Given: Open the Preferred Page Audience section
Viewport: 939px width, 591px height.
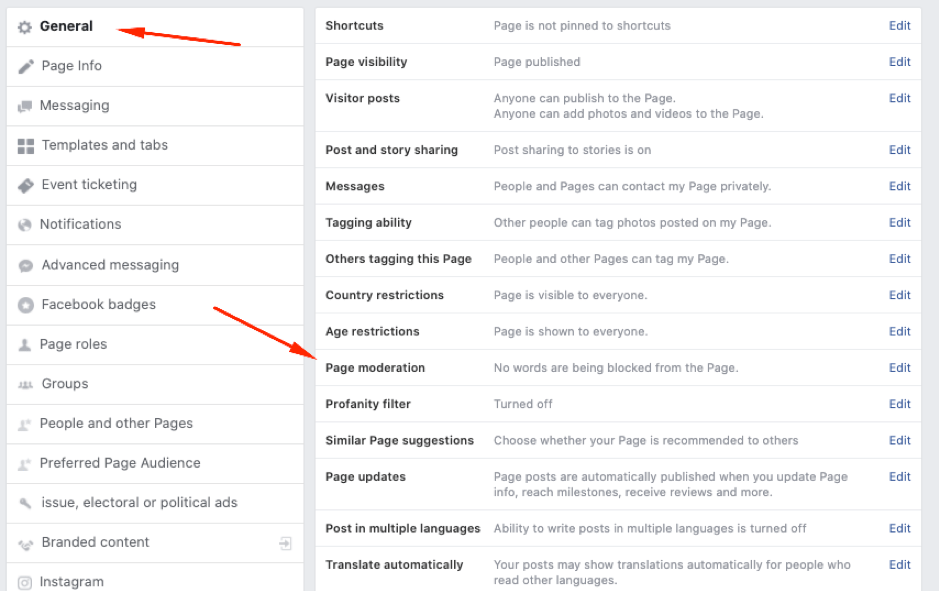Looking at the screenshot, I should pyautogui.click(x=120, y=463).
